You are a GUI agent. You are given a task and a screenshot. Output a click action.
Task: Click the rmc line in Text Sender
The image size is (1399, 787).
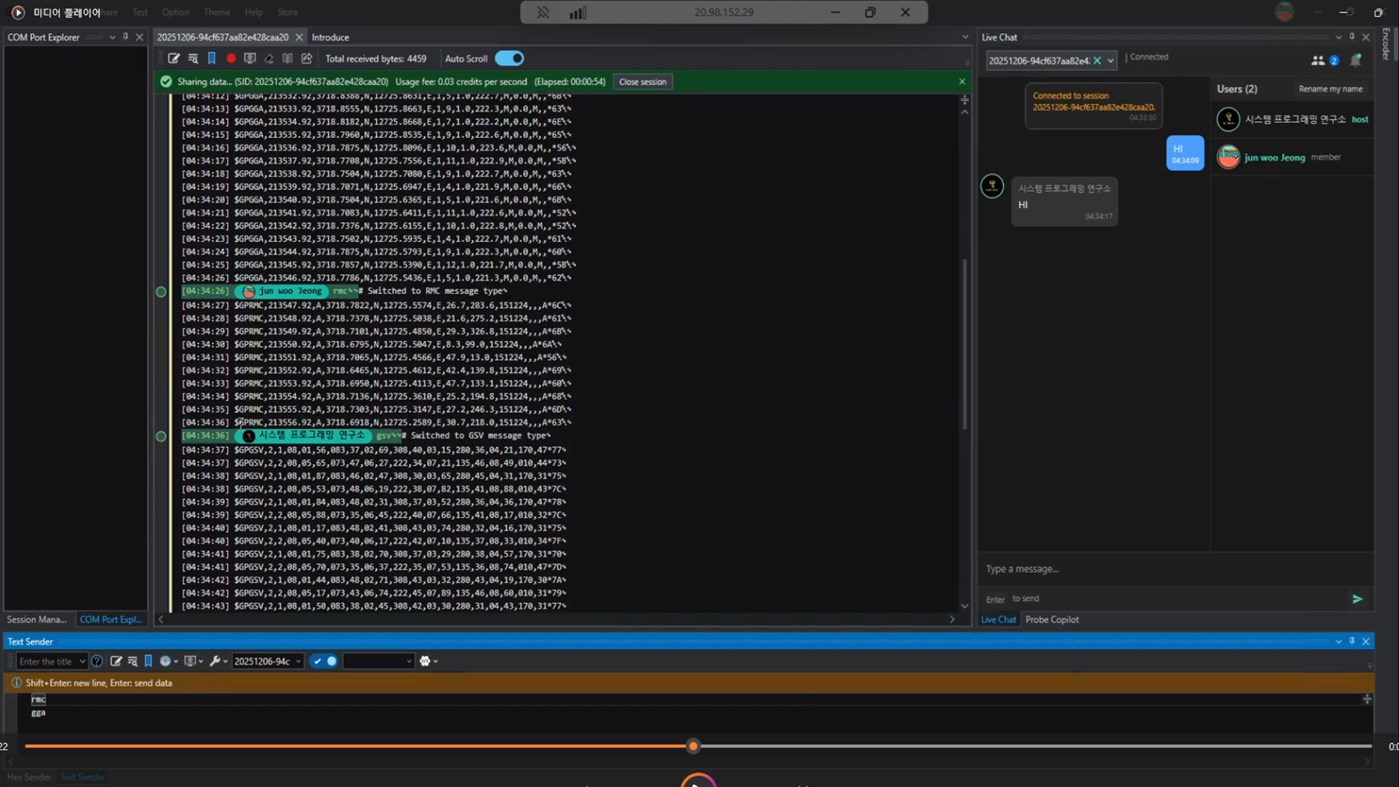(38, 699)
